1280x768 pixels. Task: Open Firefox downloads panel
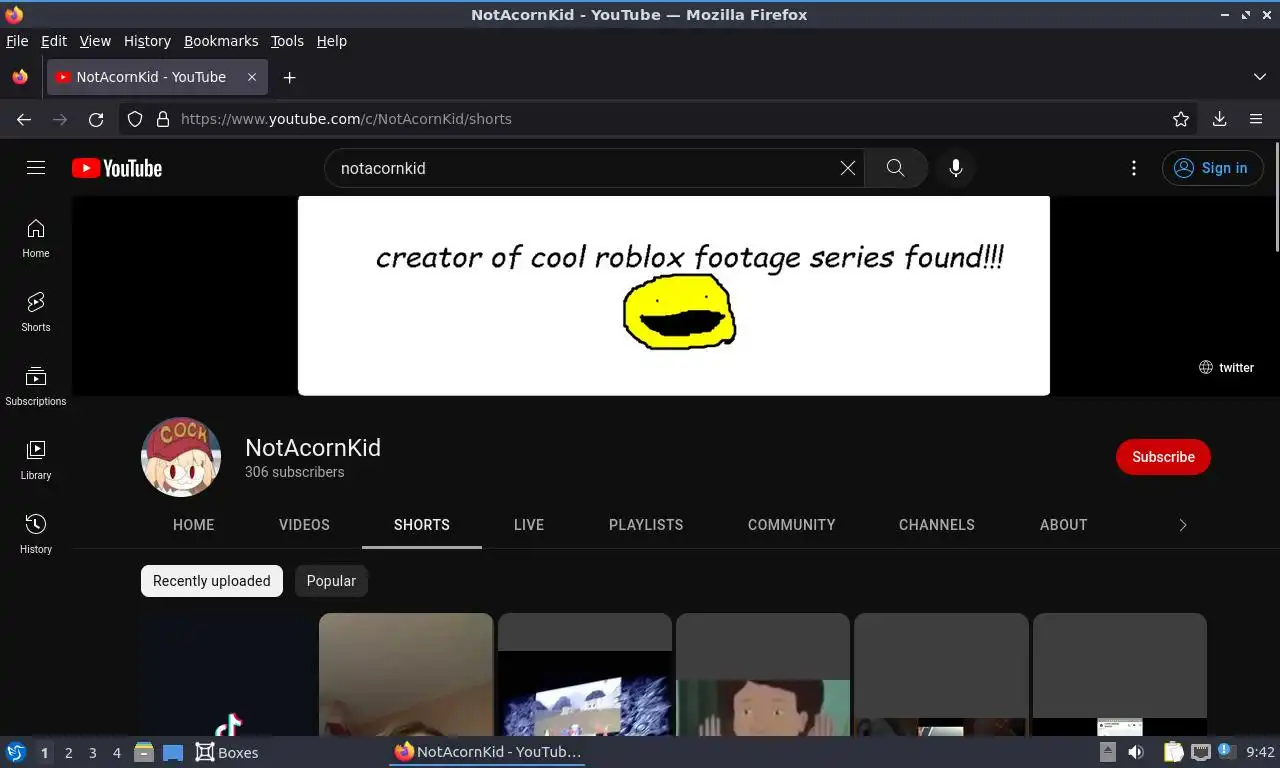click(1219, 119)
